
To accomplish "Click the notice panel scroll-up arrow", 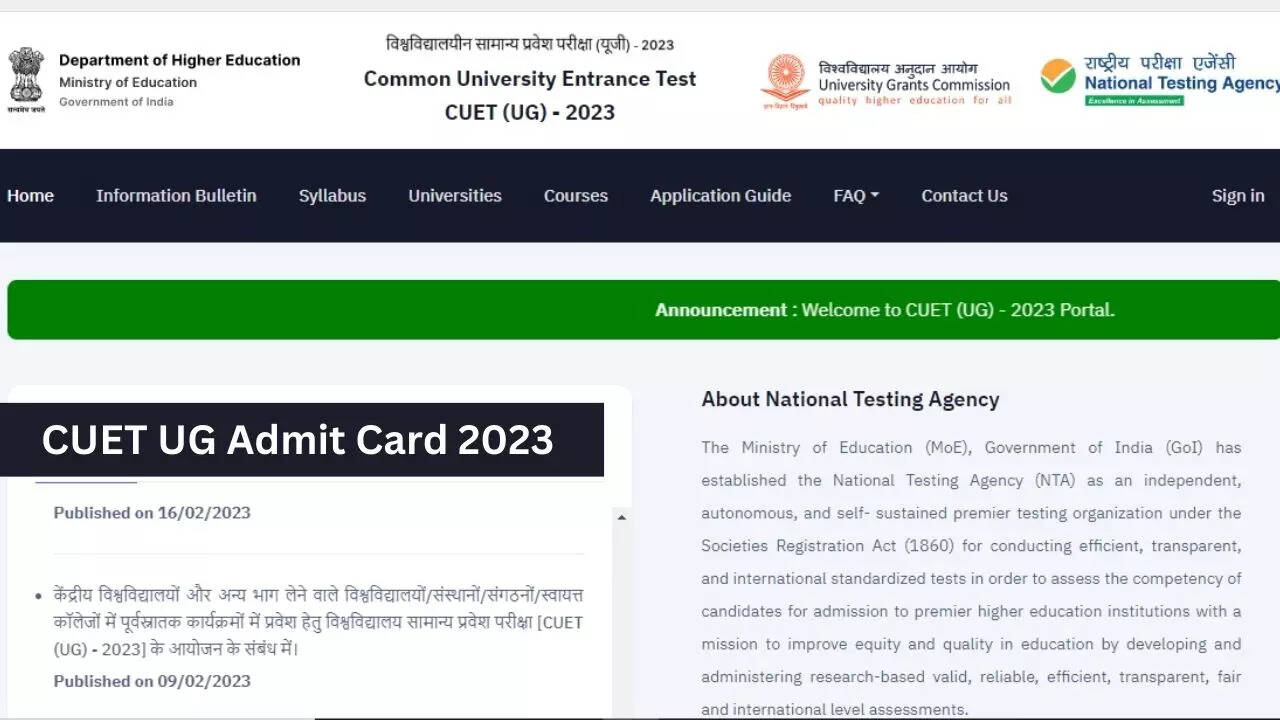I will click(x=621, y=518).
